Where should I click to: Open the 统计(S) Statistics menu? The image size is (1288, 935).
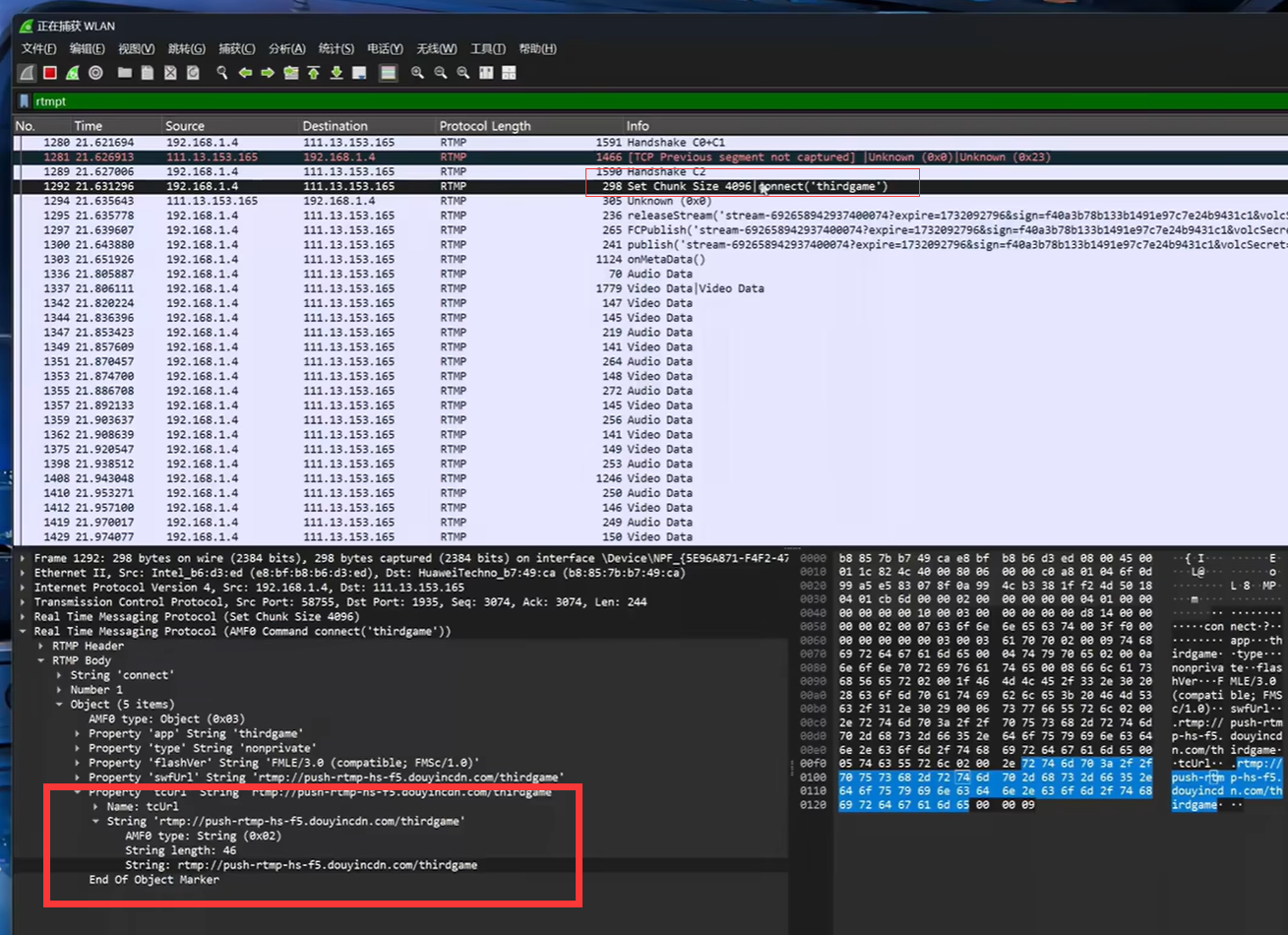336,49
